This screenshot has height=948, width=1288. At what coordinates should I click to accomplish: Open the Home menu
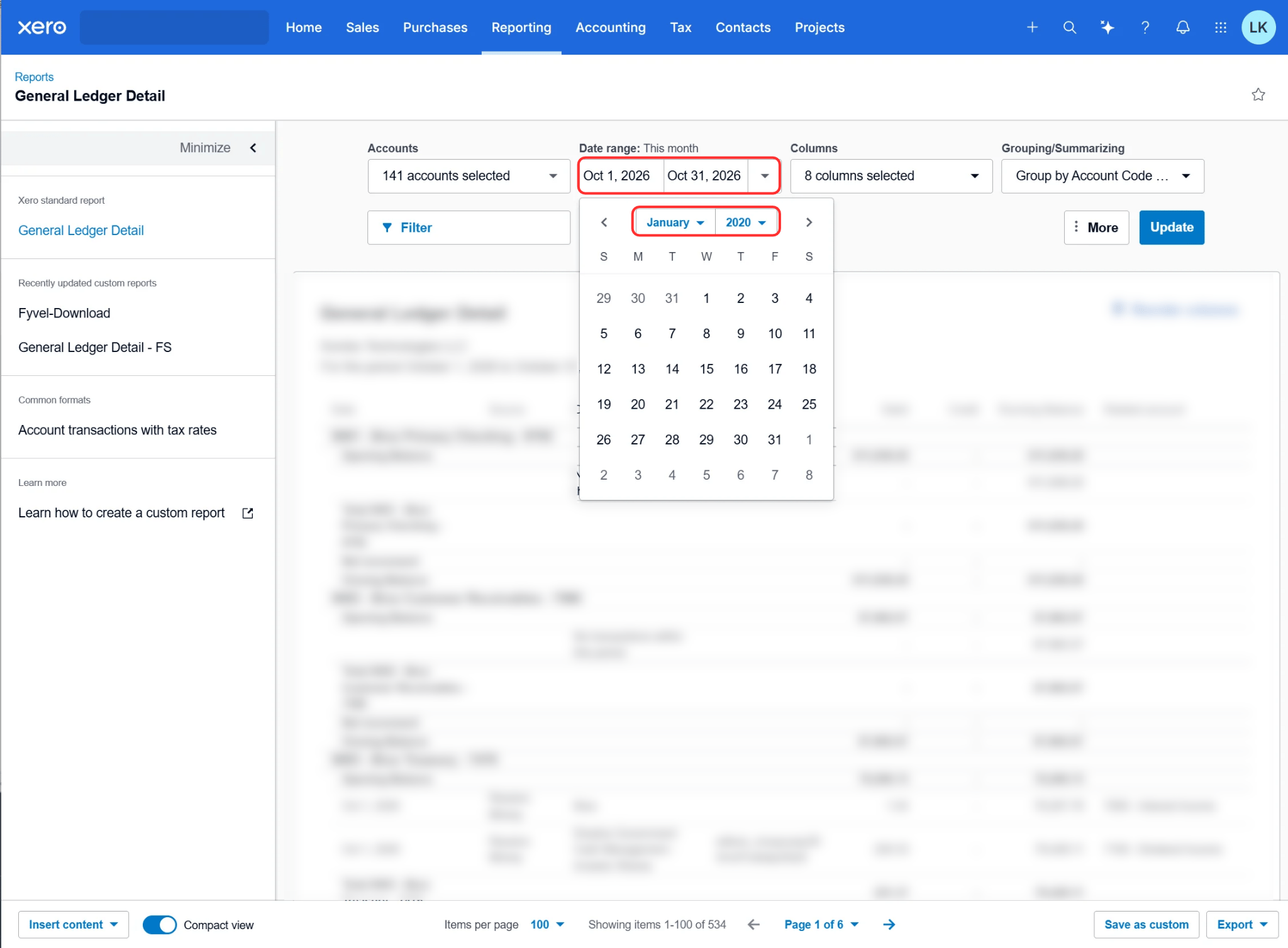[304, 27]
